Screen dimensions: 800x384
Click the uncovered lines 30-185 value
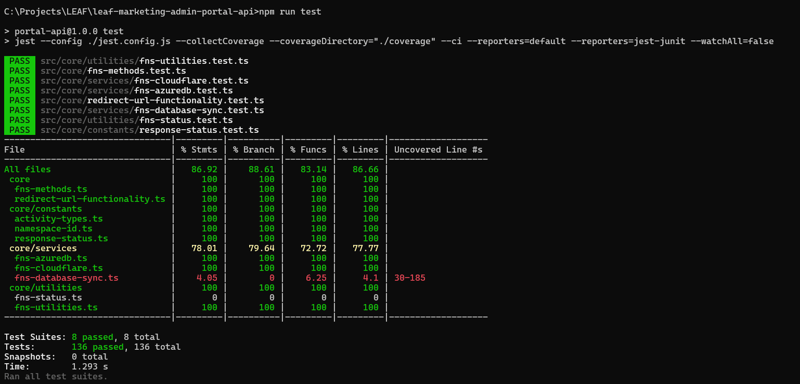pos(410,278)
